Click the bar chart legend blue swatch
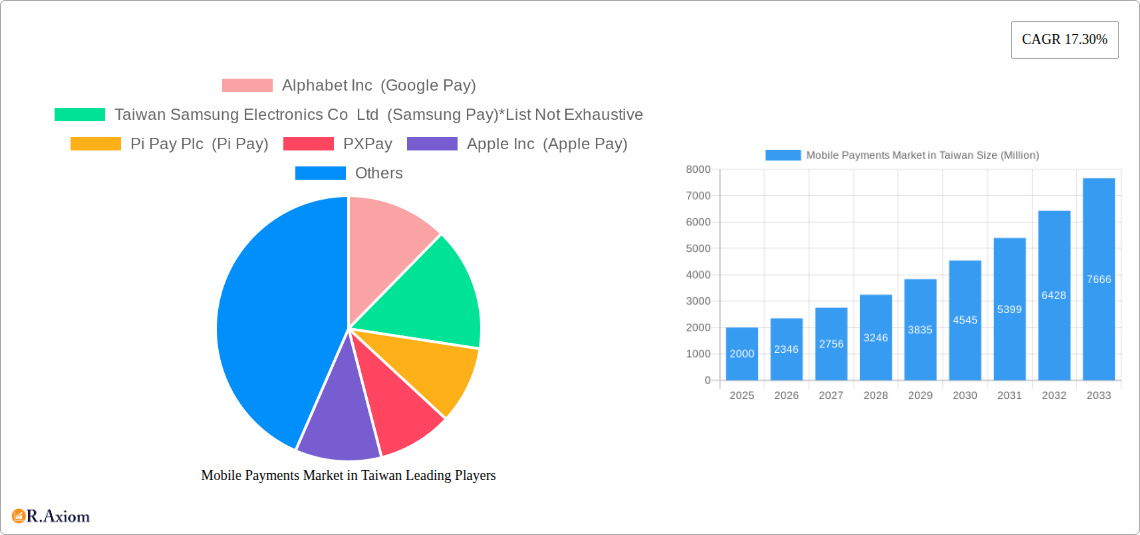 coord(783,155)
